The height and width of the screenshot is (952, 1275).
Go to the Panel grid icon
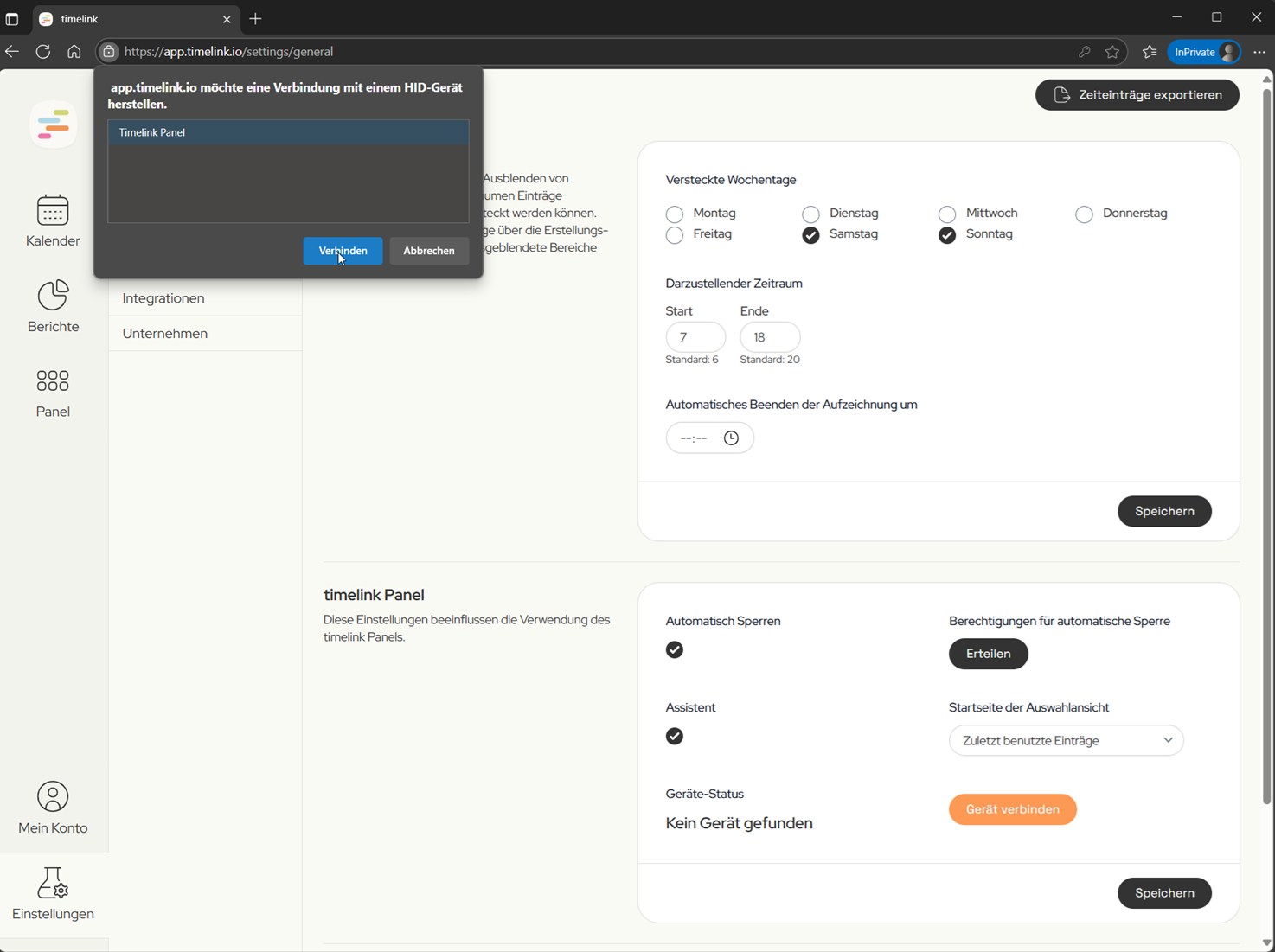53,381
